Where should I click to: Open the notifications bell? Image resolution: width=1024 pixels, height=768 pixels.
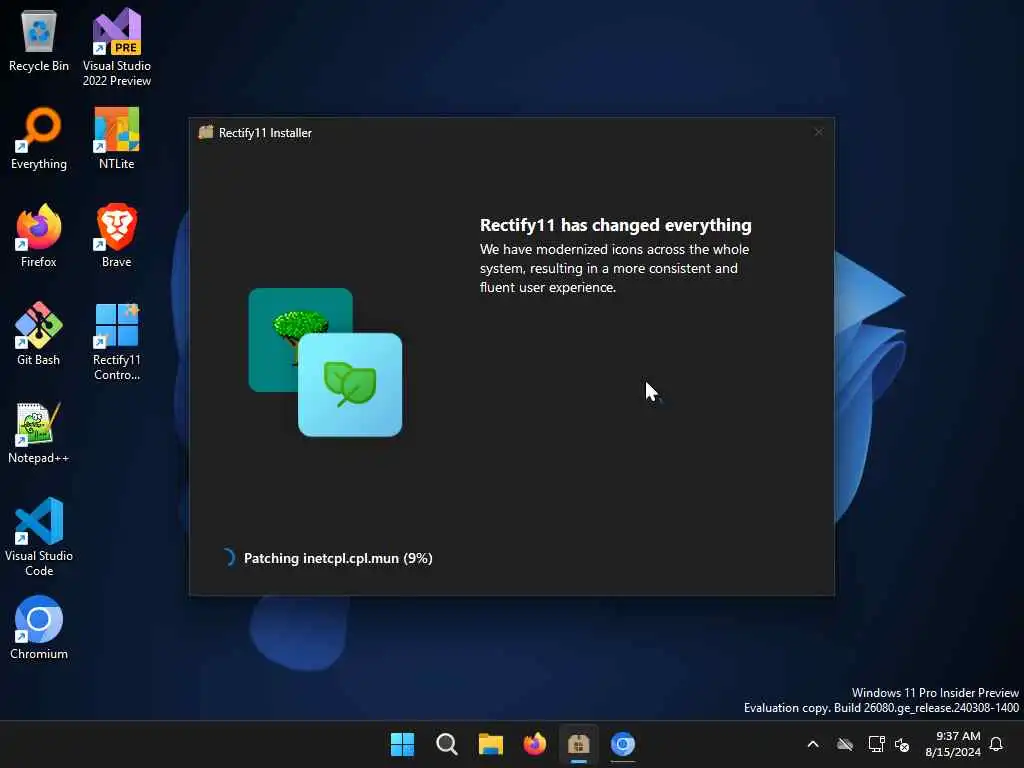pos(997,744)
